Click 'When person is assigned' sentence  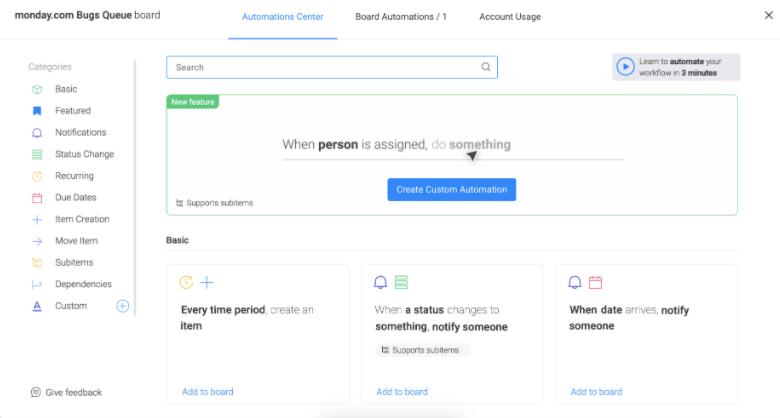pos(396,145)
